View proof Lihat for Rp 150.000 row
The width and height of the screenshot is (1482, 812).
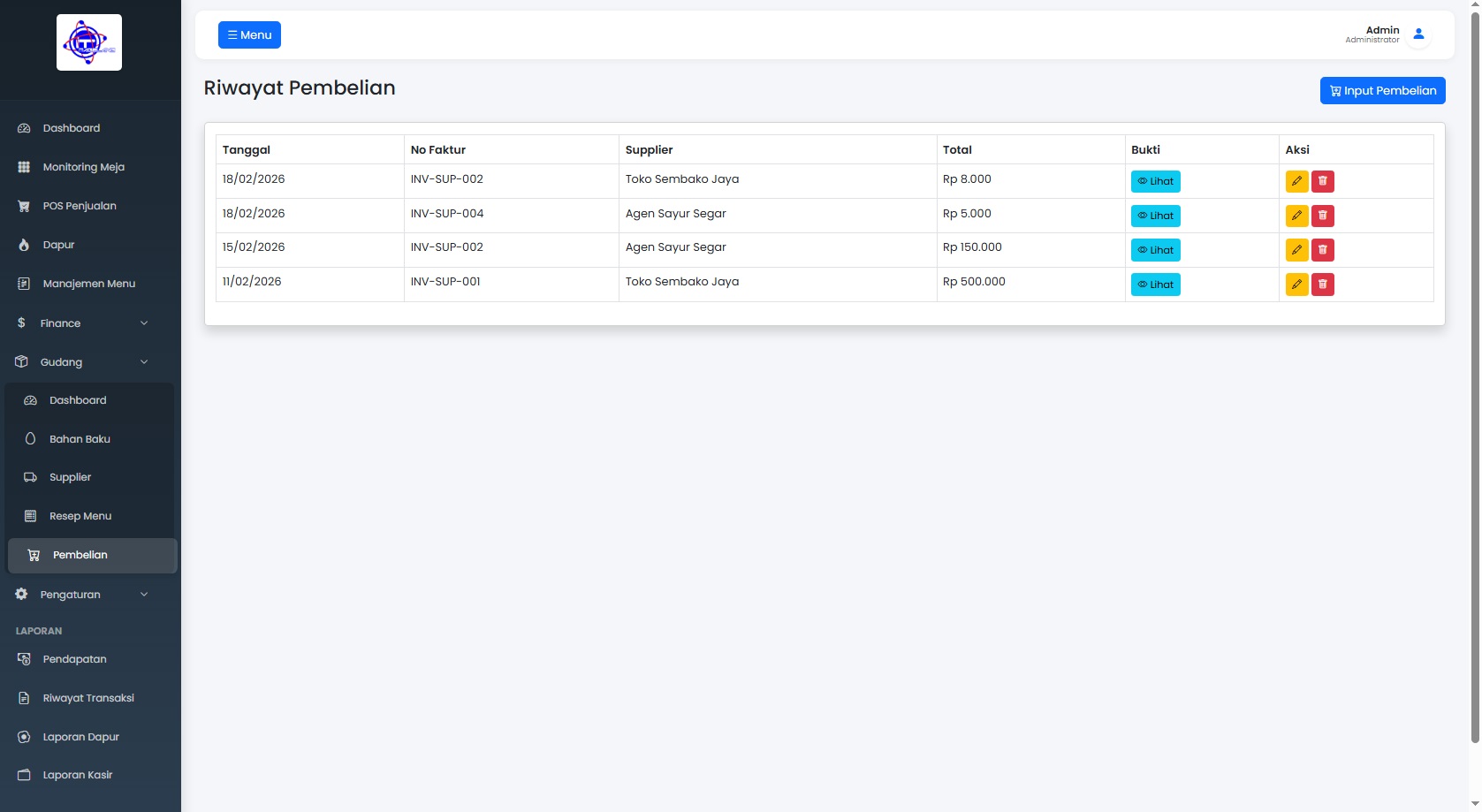coord(1155,250)
